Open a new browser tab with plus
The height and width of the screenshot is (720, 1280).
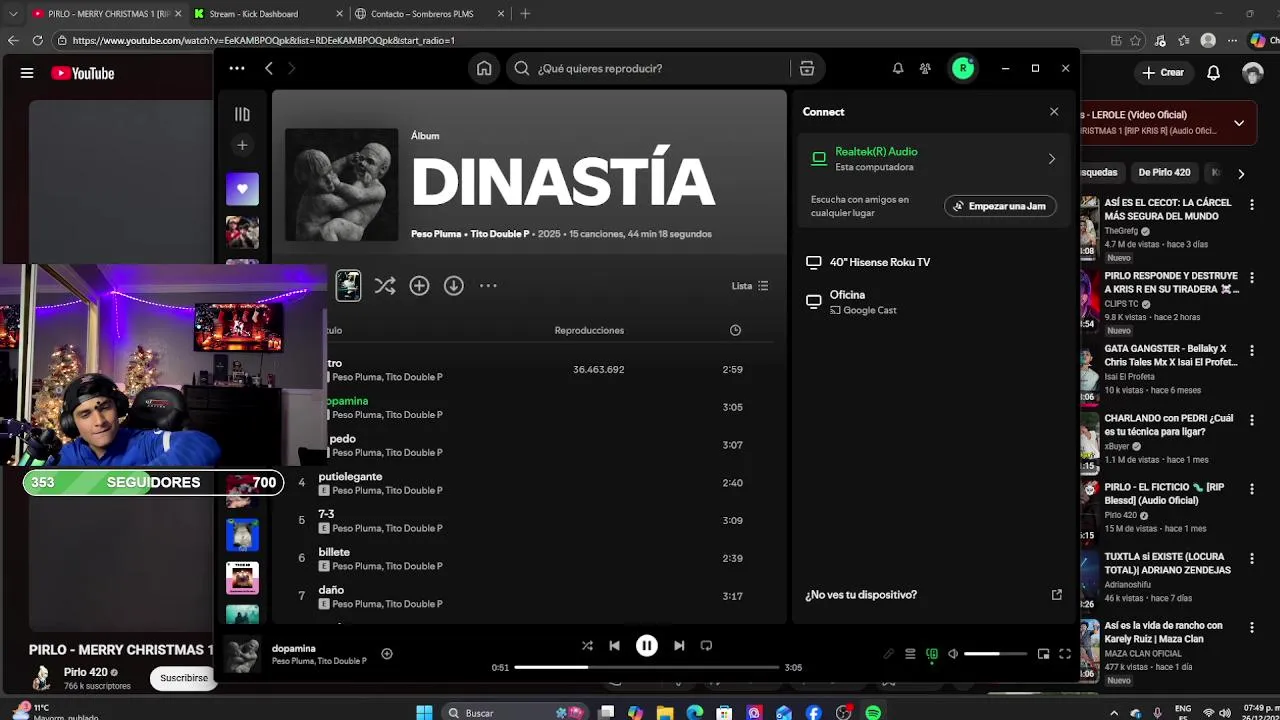click(x=525, y=14)
